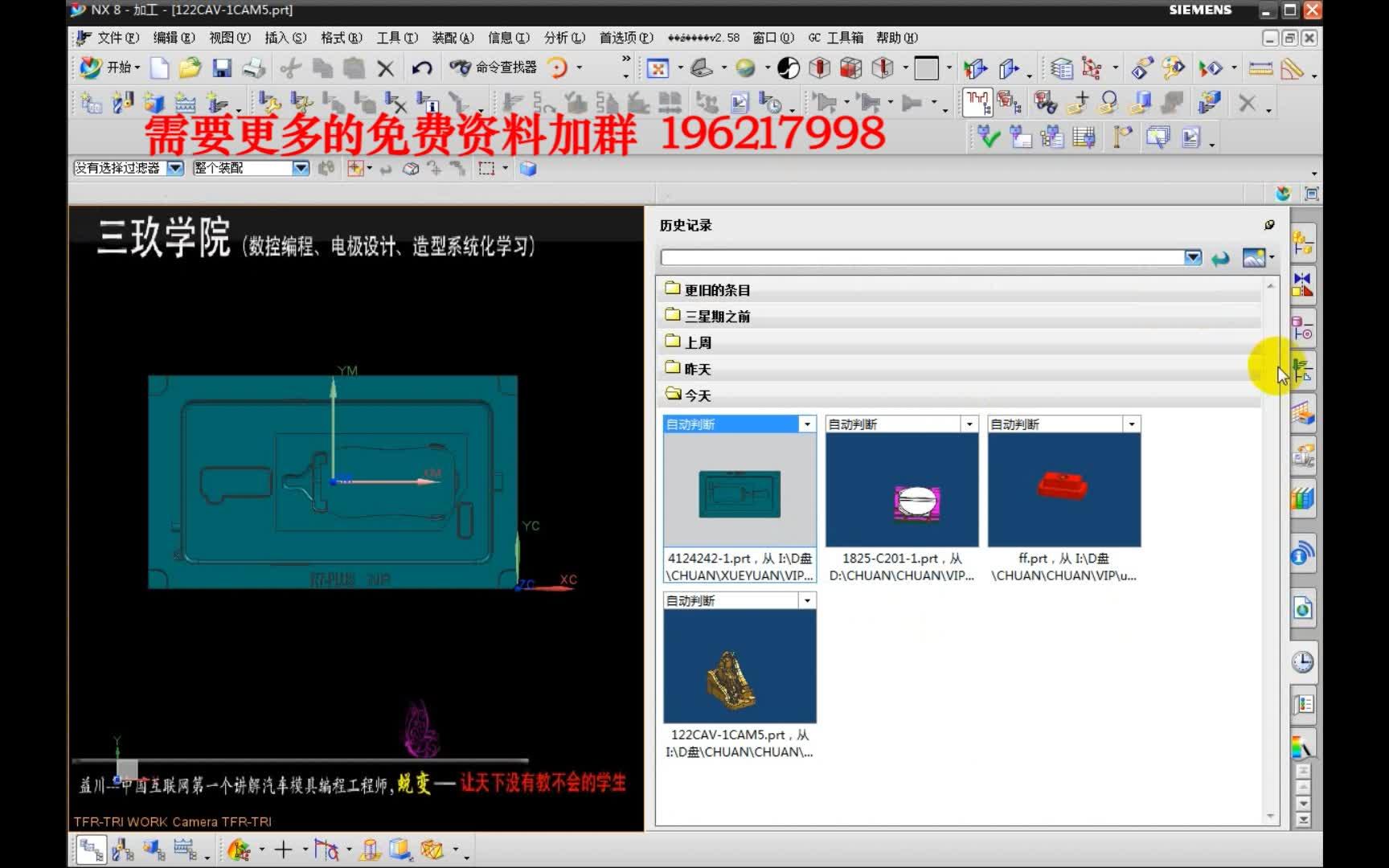Click the history panel vertical scrollbar
The height and width of the screenshot is (868, 1389).
[1271, 551]
